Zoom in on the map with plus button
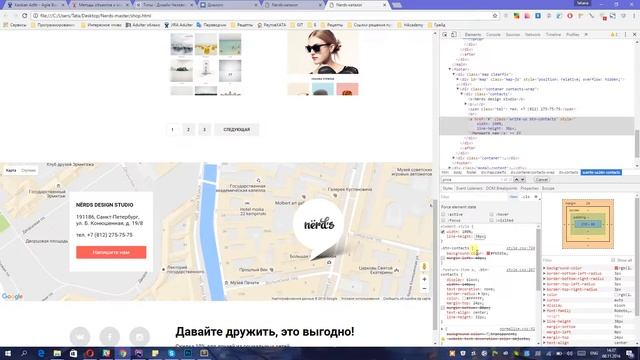 click(424, 279)
